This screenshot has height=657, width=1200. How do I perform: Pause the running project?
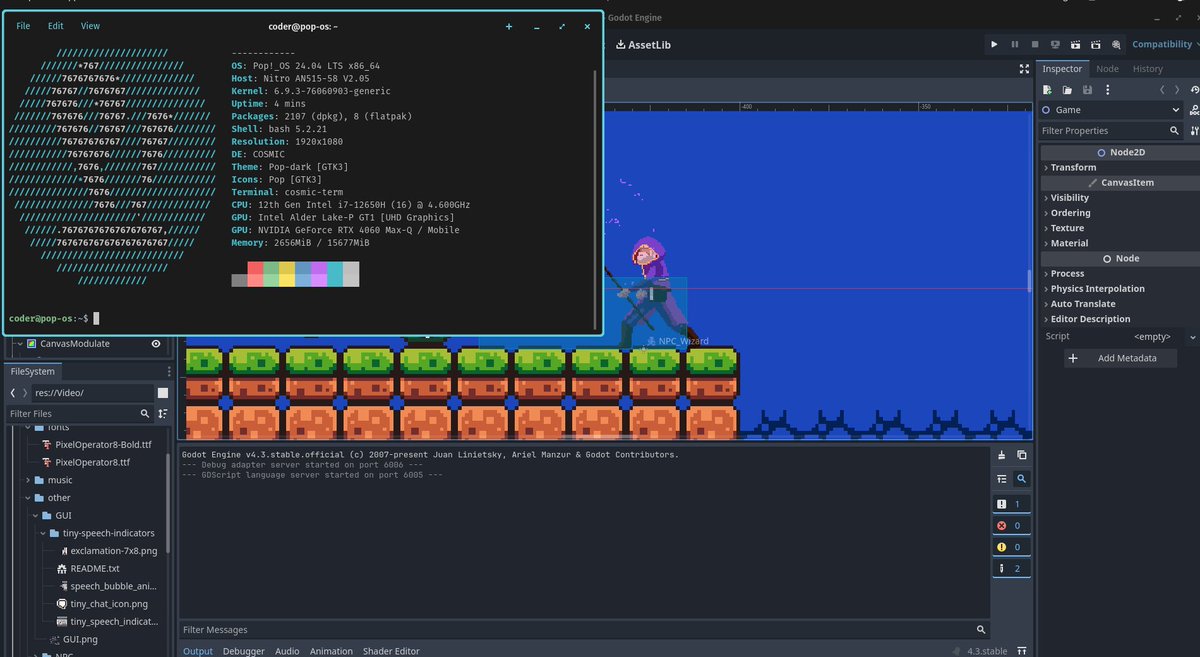point(1015,44)
